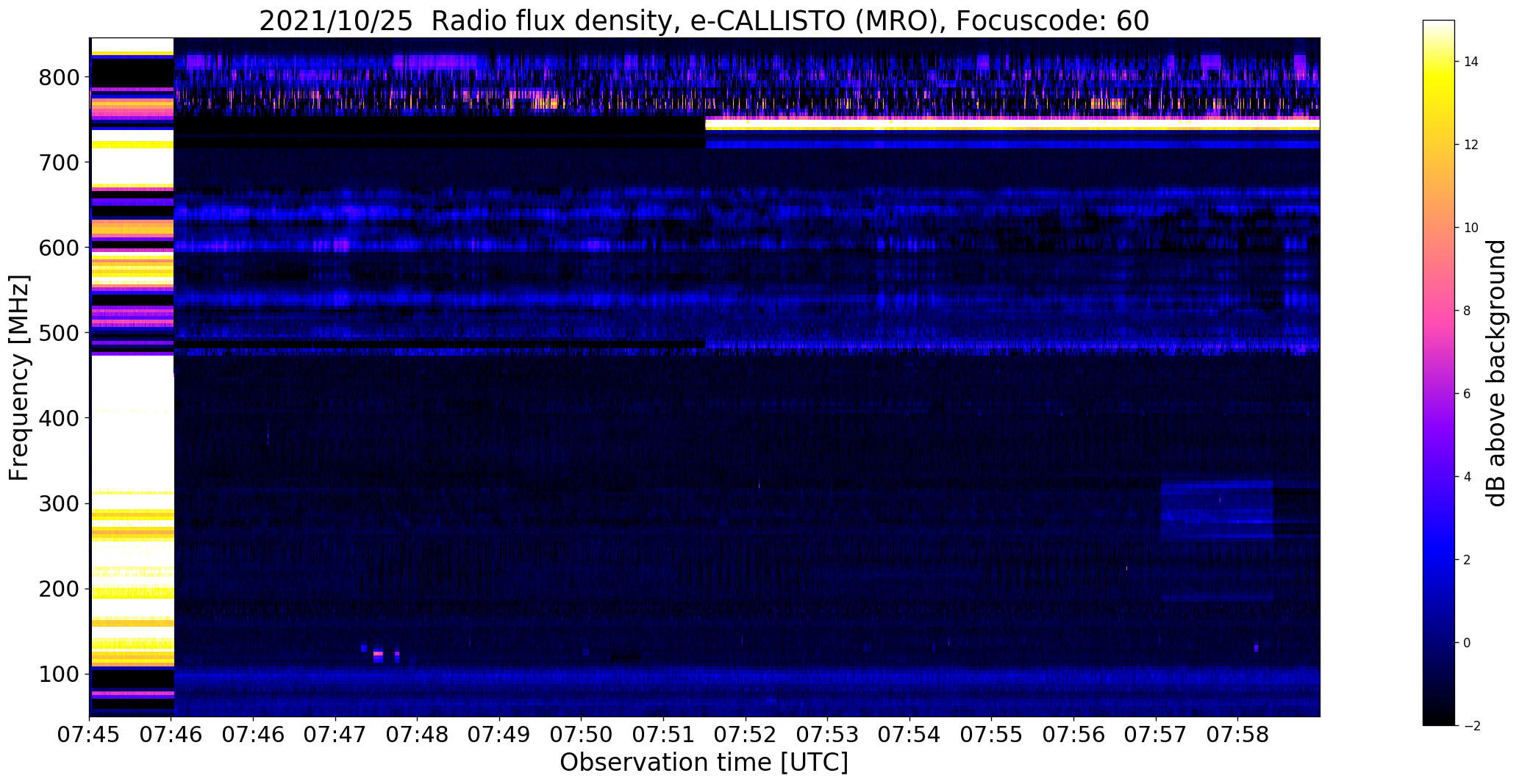The height and width of the screenshot is (784, 1519).
Task: Pick the colorbar tick label 2
Action: 1467,560
